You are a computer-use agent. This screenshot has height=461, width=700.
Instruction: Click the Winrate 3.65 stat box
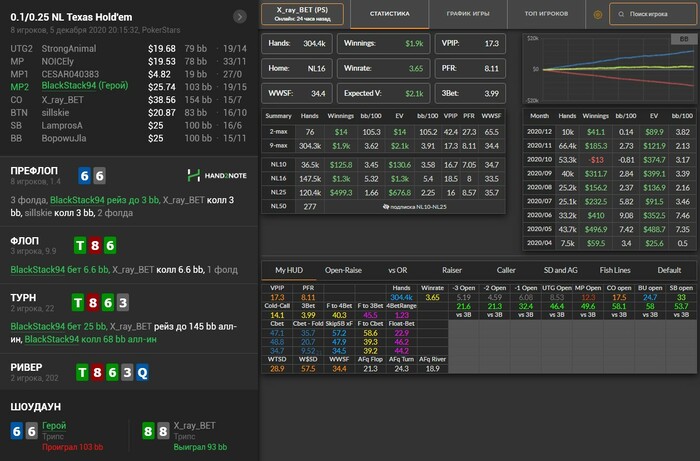click(383, 68)
